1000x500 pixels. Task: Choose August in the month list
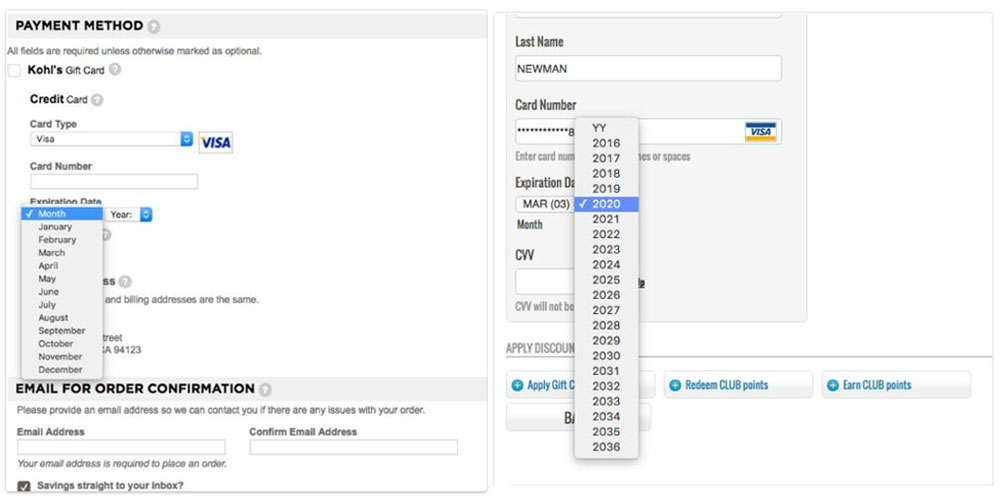62,318
